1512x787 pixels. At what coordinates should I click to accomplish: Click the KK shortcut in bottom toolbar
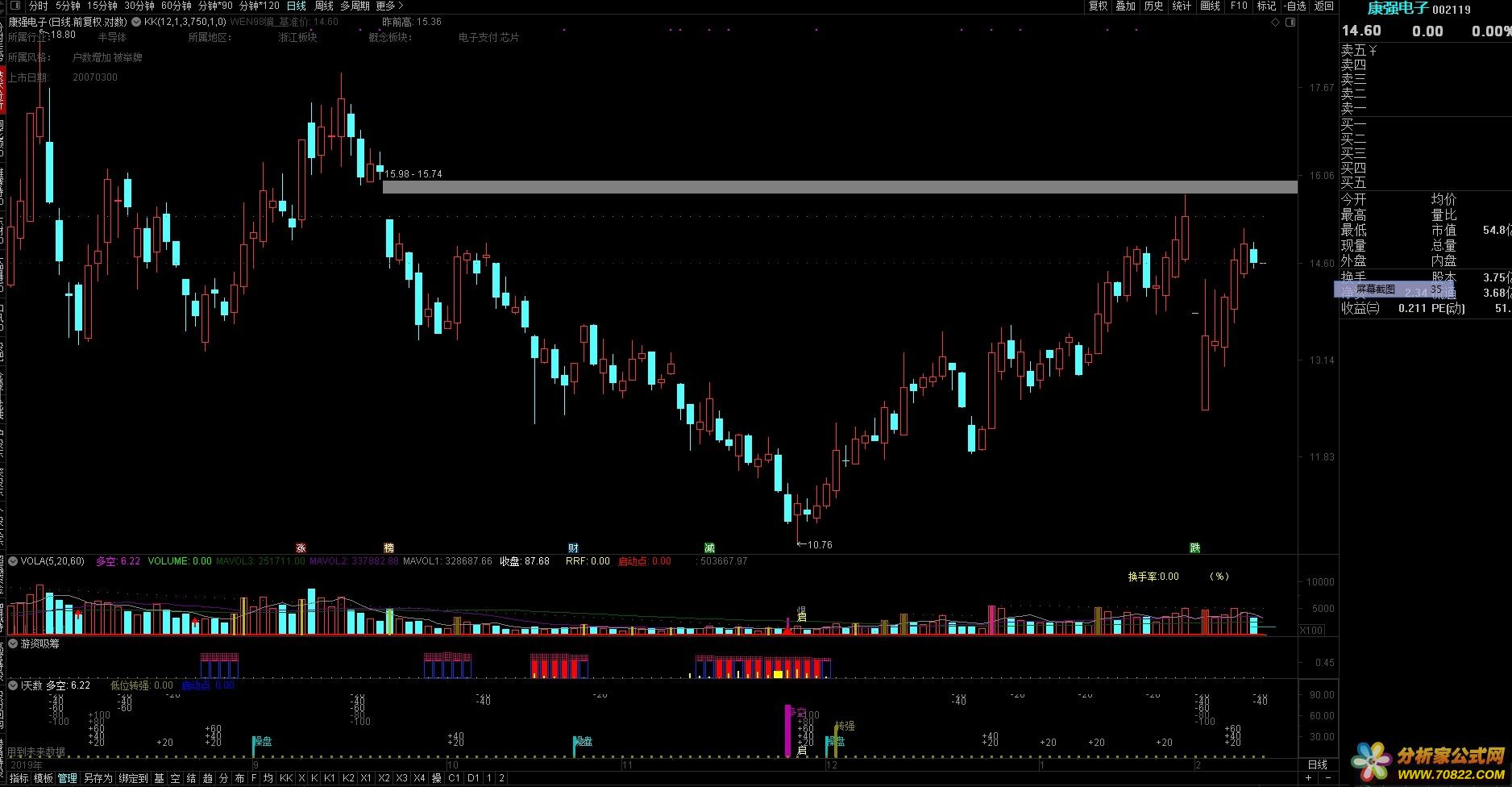coord(286,778)
